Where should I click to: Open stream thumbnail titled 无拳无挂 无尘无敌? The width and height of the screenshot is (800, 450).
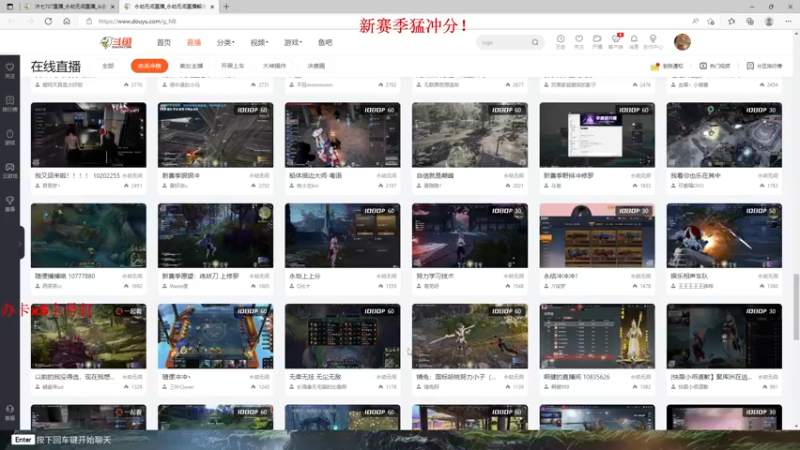point(342,336)
